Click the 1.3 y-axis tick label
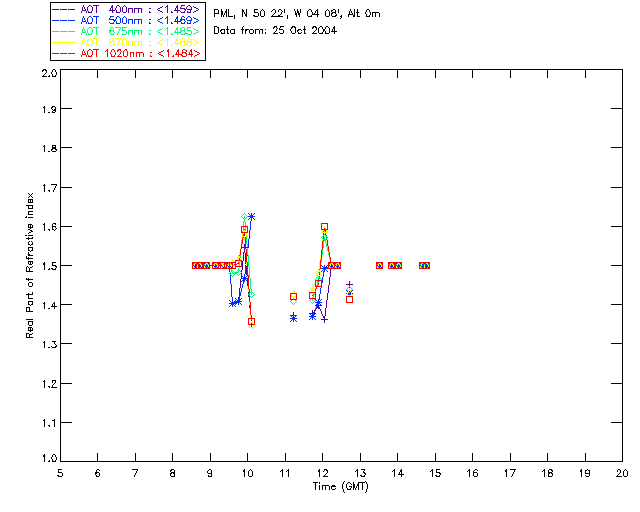Viewport: 640px width, 512px height. (49, 344)
